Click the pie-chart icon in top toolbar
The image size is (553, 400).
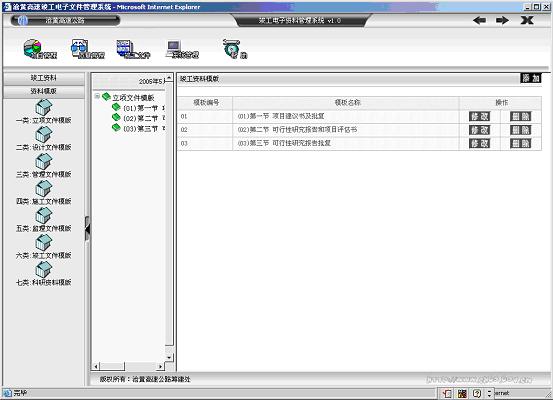tap(33, 48)
